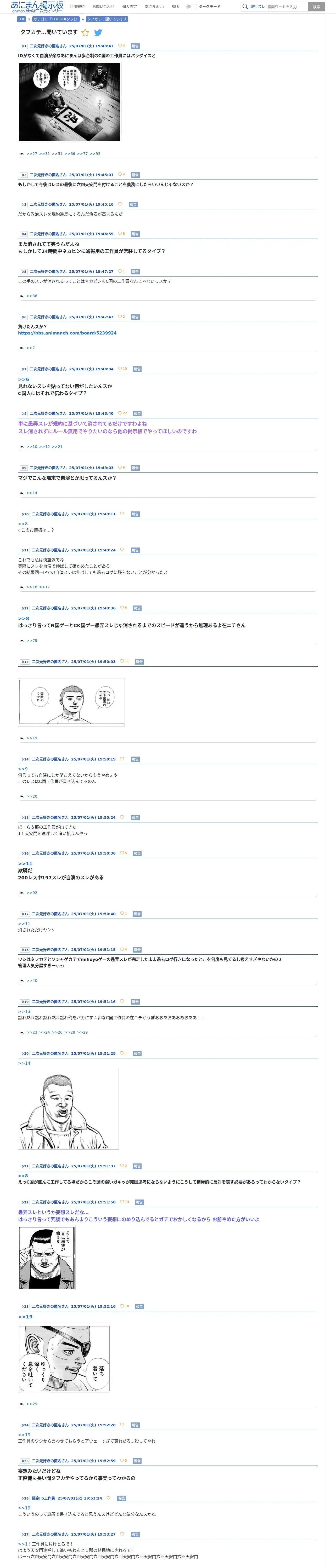The image size is (336, 1568).
Task: Click the あにまん掲示板 site logo
Action: (37, 7)
